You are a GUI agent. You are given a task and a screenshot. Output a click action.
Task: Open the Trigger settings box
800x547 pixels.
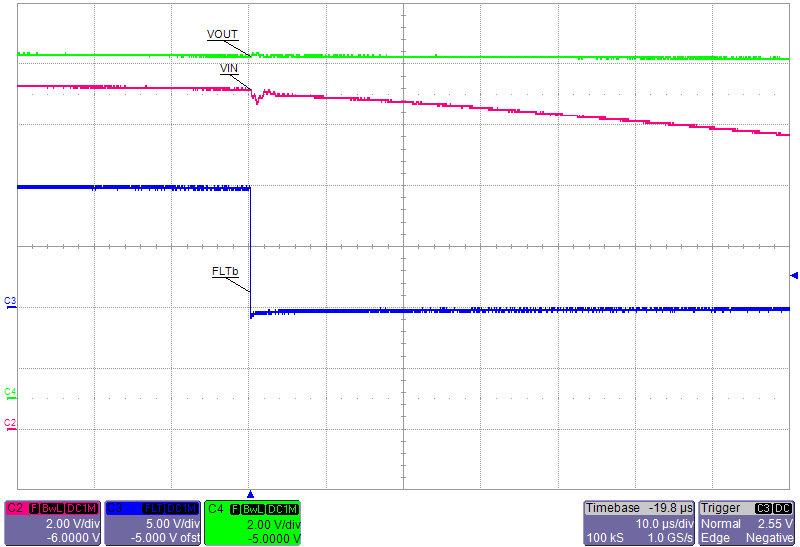747,523
